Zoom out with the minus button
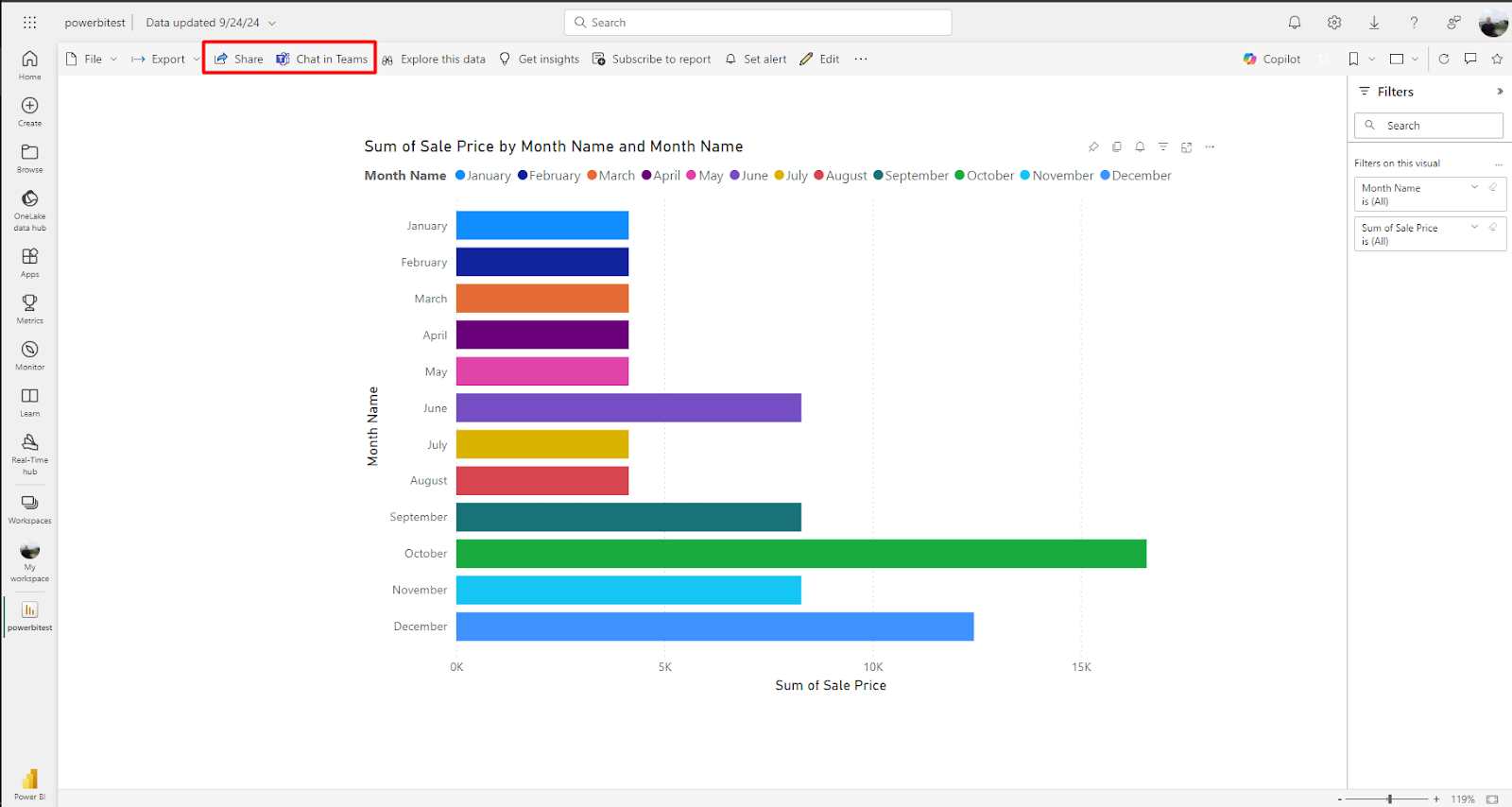The height and width of the screenshot is (807, 1512). pyautogui.click(x=1340, y=799)
